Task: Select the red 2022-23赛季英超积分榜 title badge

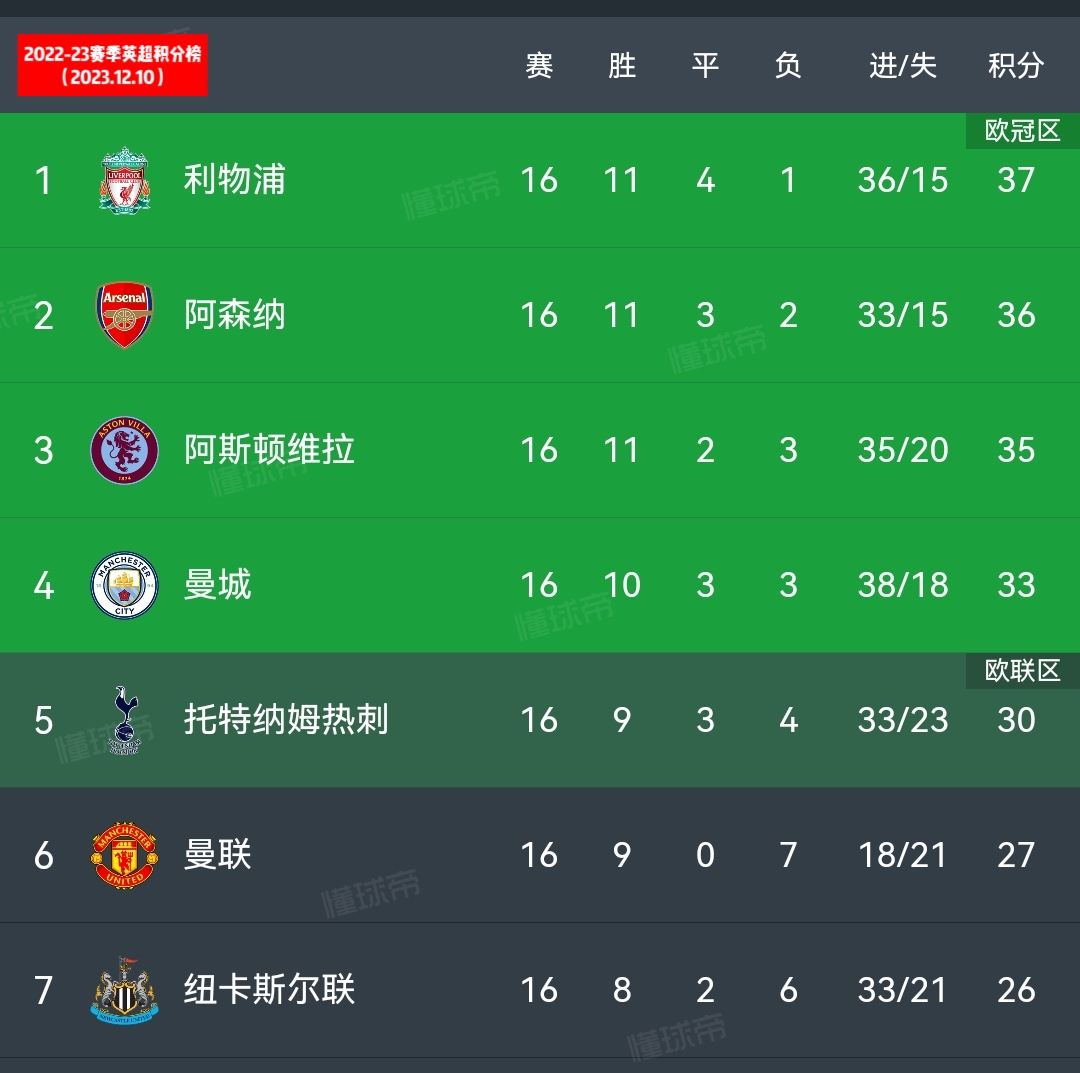Action: click(x=113, y=65)
